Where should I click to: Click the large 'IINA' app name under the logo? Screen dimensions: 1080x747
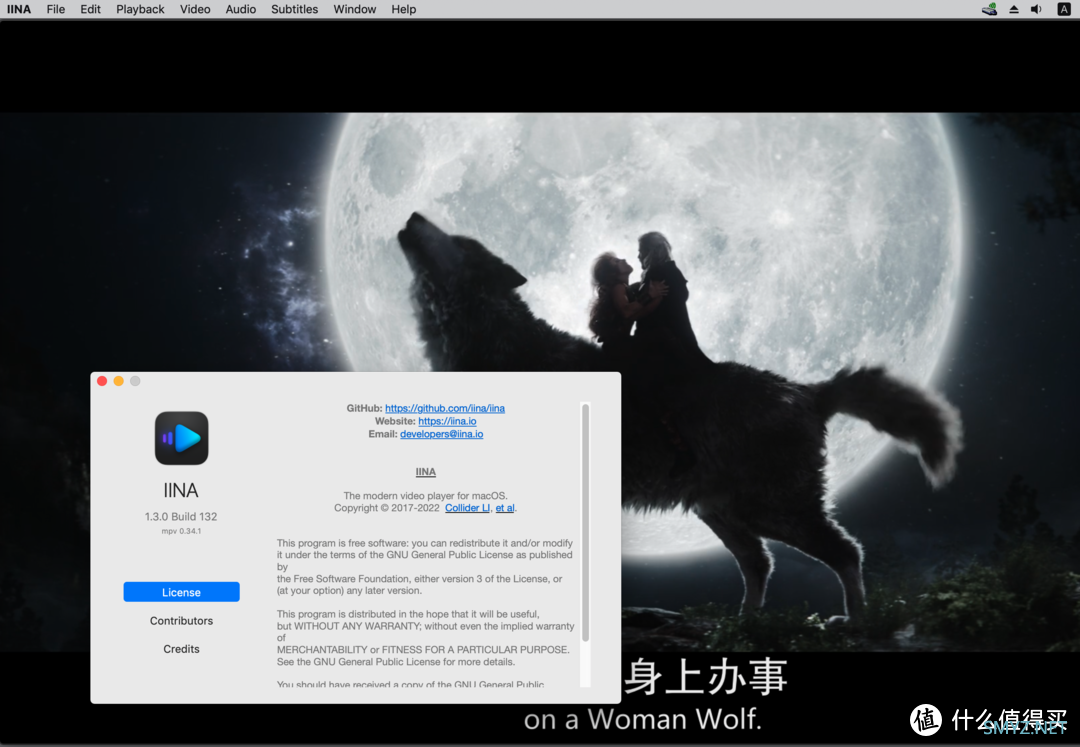181,490
